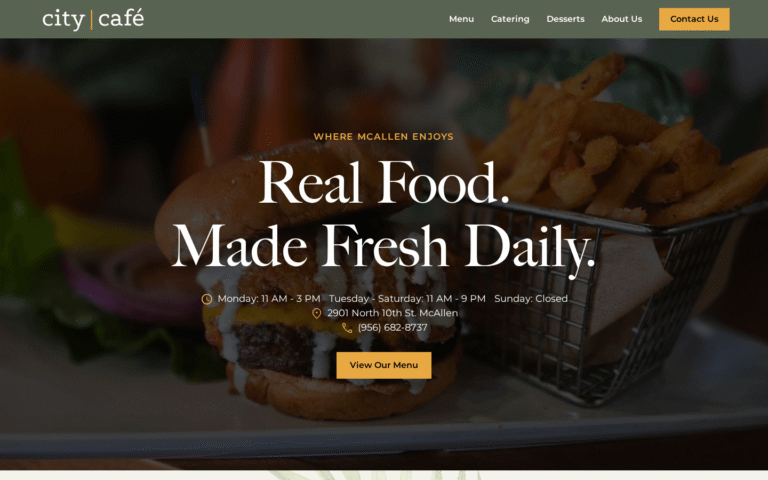Go to the Catering page
Viewport: 768px width, 480px height.
coord(510,19)
